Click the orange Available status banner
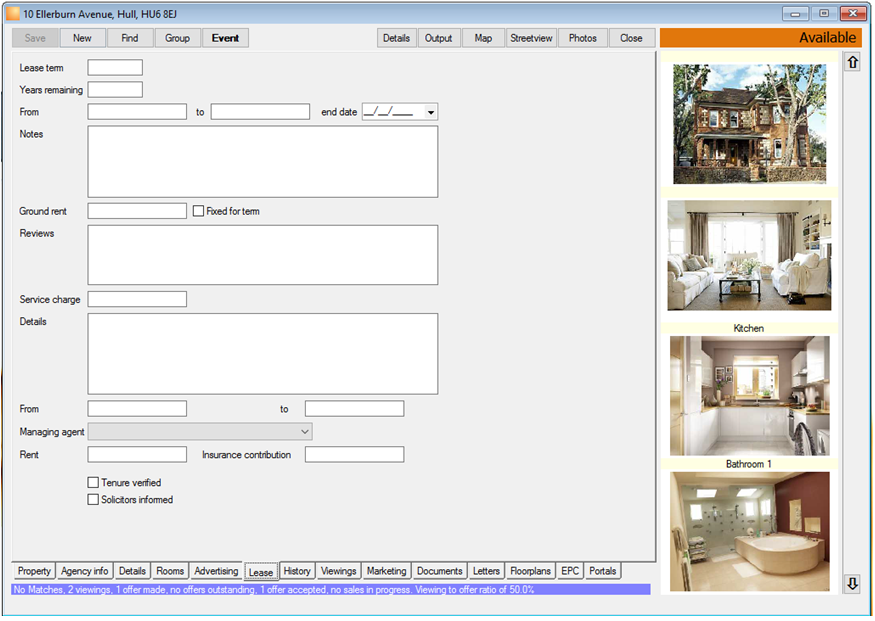 tap(761, 38)
